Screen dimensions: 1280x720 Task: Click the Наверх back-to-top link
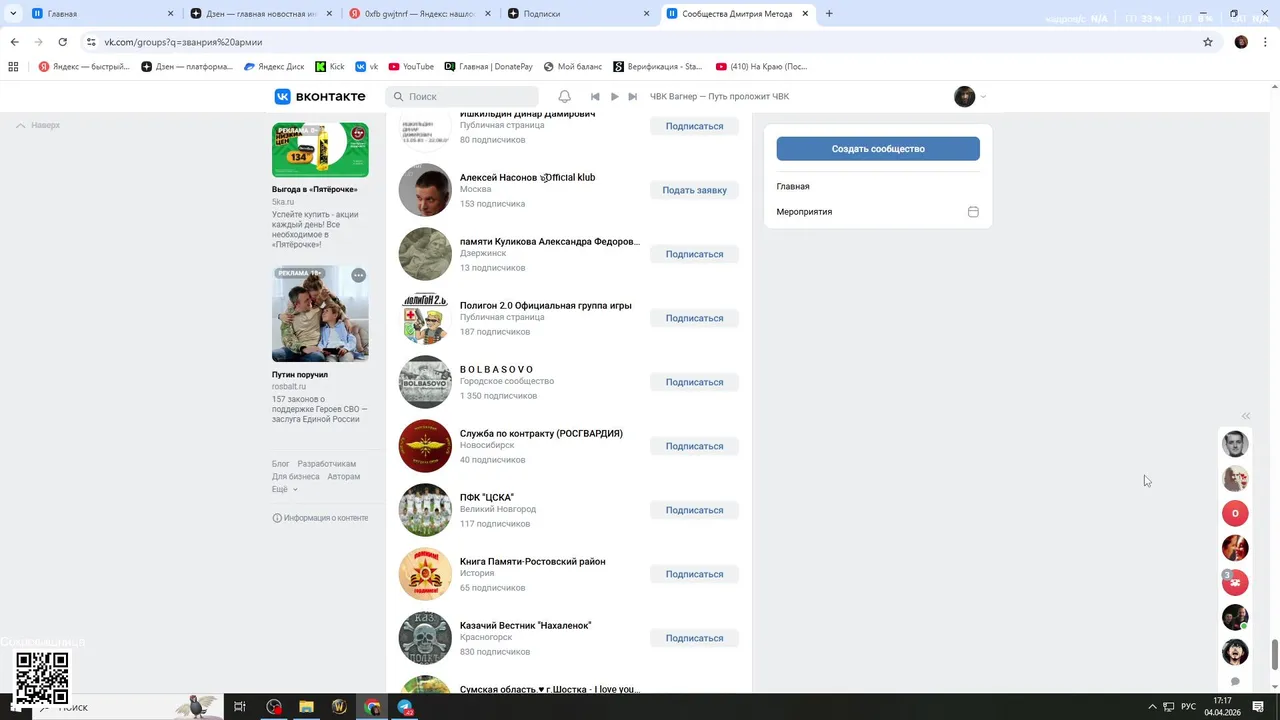(38, 125)
